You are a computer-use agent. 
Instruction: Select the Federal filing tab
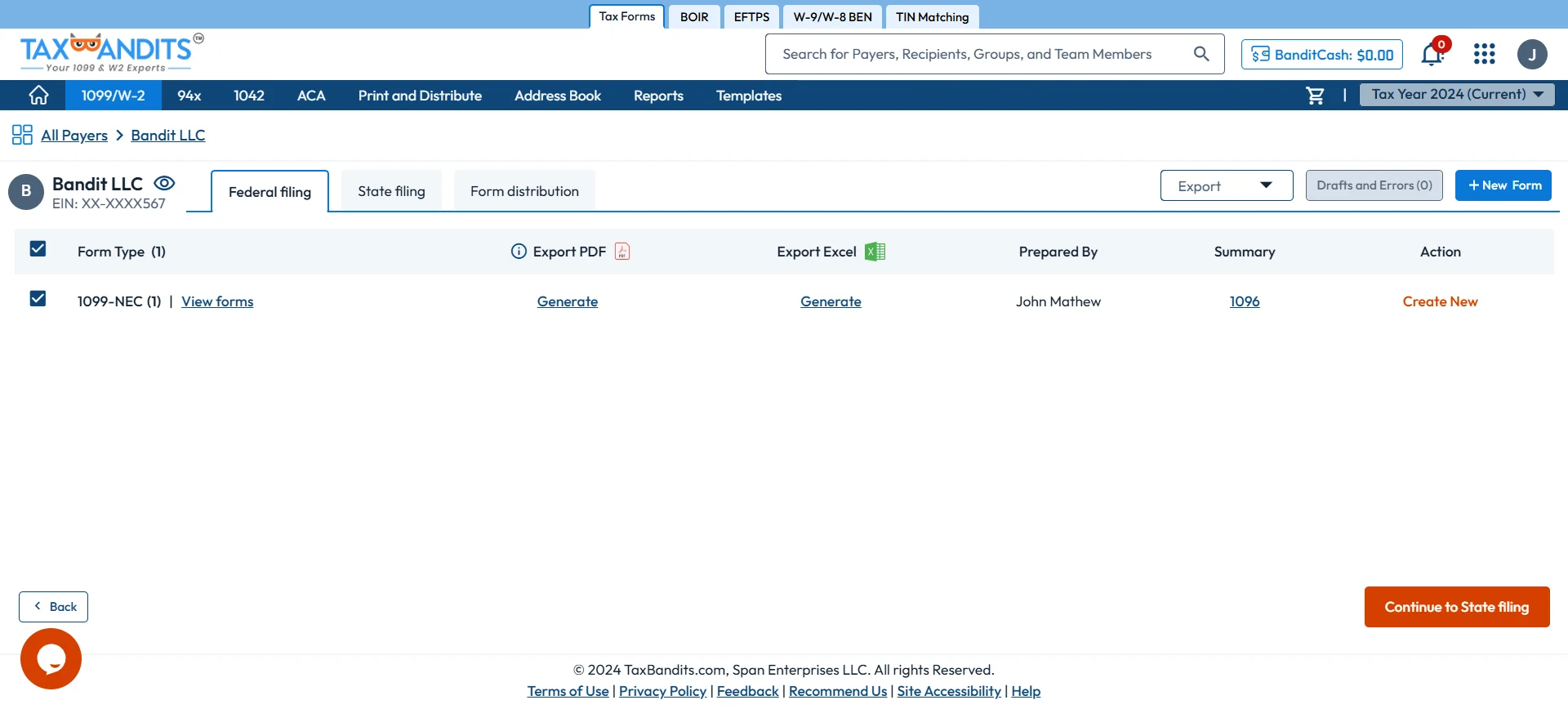(269, 191)
